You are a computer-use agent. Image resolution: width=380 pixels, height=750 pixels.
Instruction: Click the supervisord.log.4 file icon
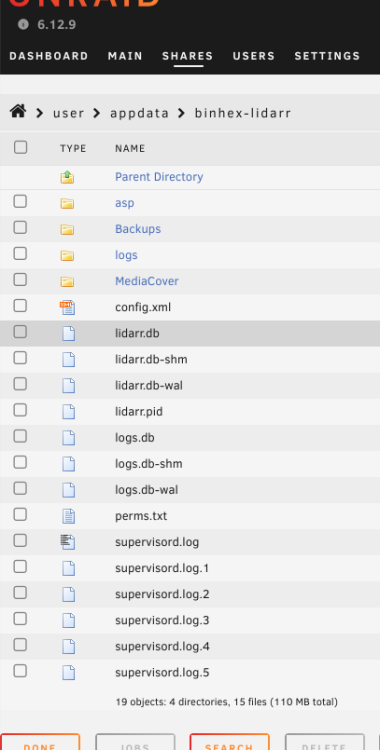(68, 646)
